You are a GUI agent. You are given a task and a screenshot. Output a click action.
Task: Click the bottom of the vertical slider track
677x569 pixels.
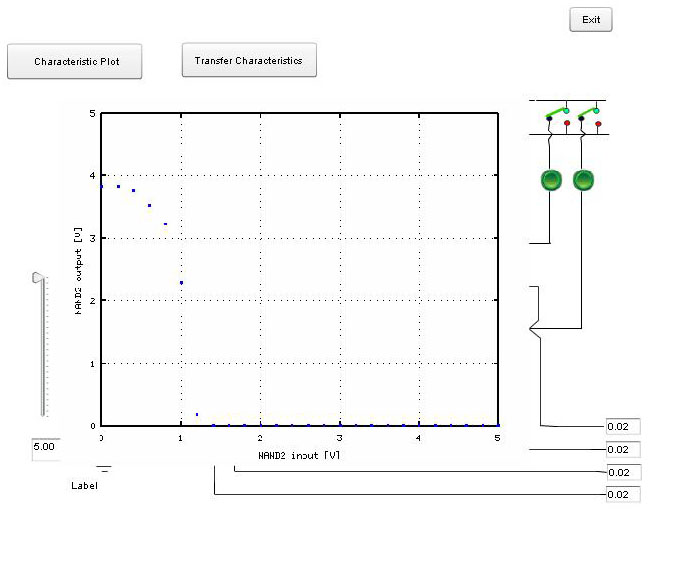42,410
